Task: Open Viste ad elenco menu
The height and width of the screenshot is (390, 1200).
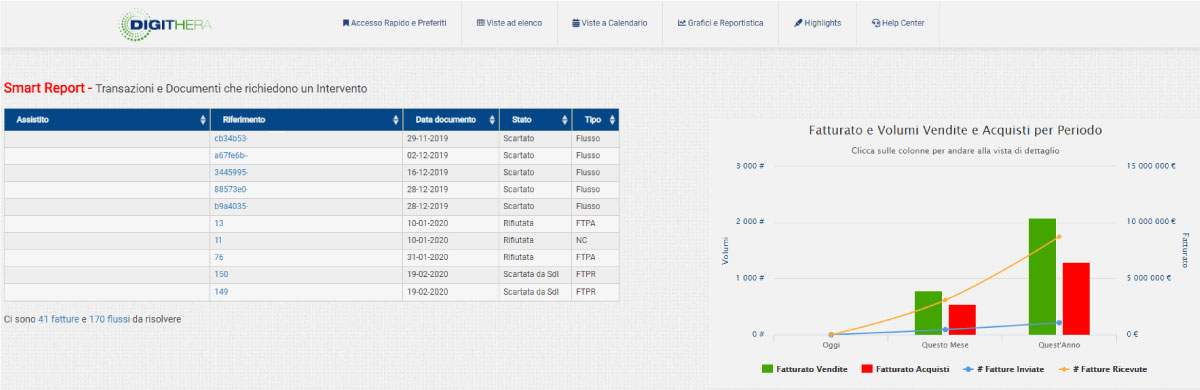Action: pos(509,23)
